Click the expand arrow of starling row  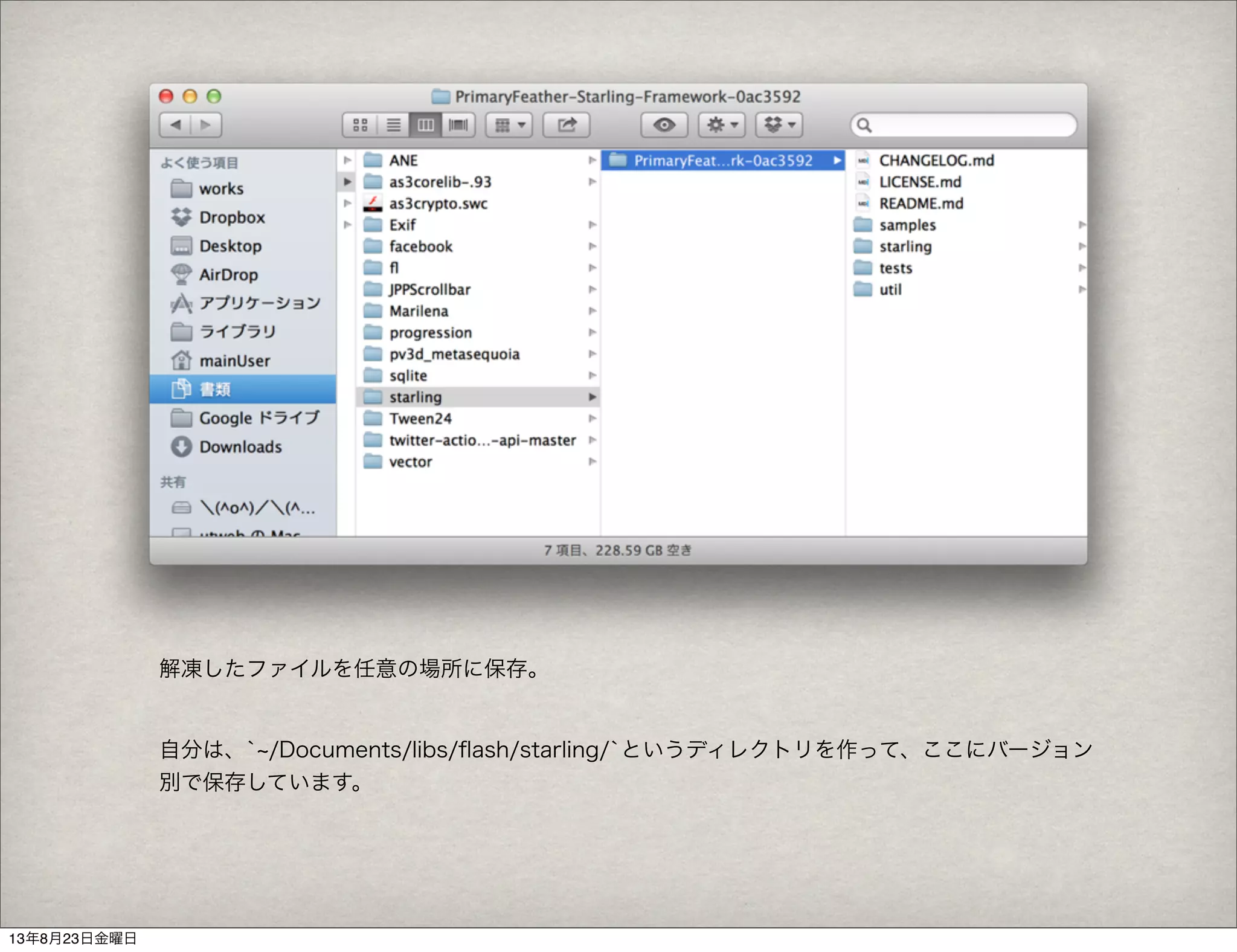tap(592, 397)
